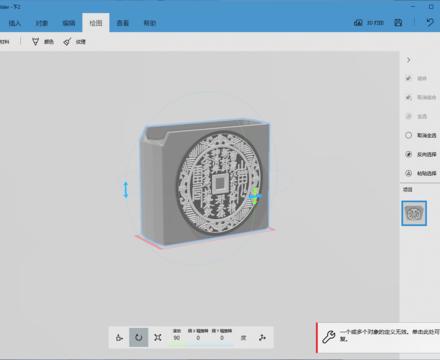Screen dimensions: 440x360
Task: Open the 查看 View tab
Action: click(x=123, y=23)
